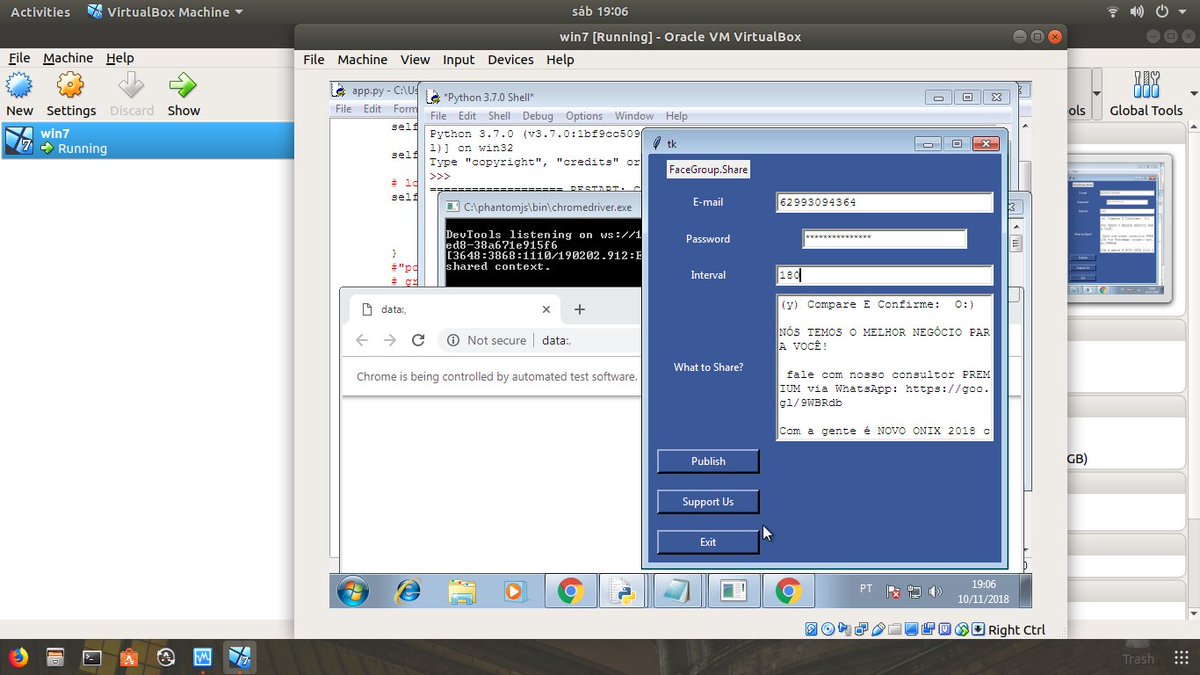
Task: Click the Support Us button
Action: pyautogui.click(x=708, y=501)
